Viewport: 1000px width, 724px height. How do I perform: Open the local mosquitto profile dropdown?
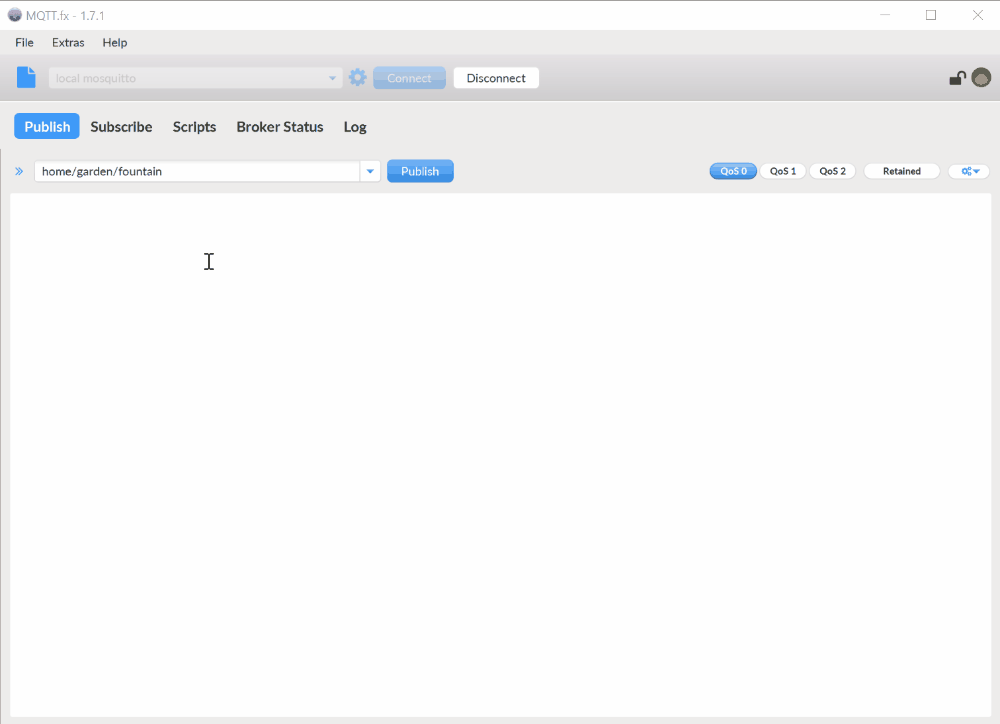tap(195, 78)
